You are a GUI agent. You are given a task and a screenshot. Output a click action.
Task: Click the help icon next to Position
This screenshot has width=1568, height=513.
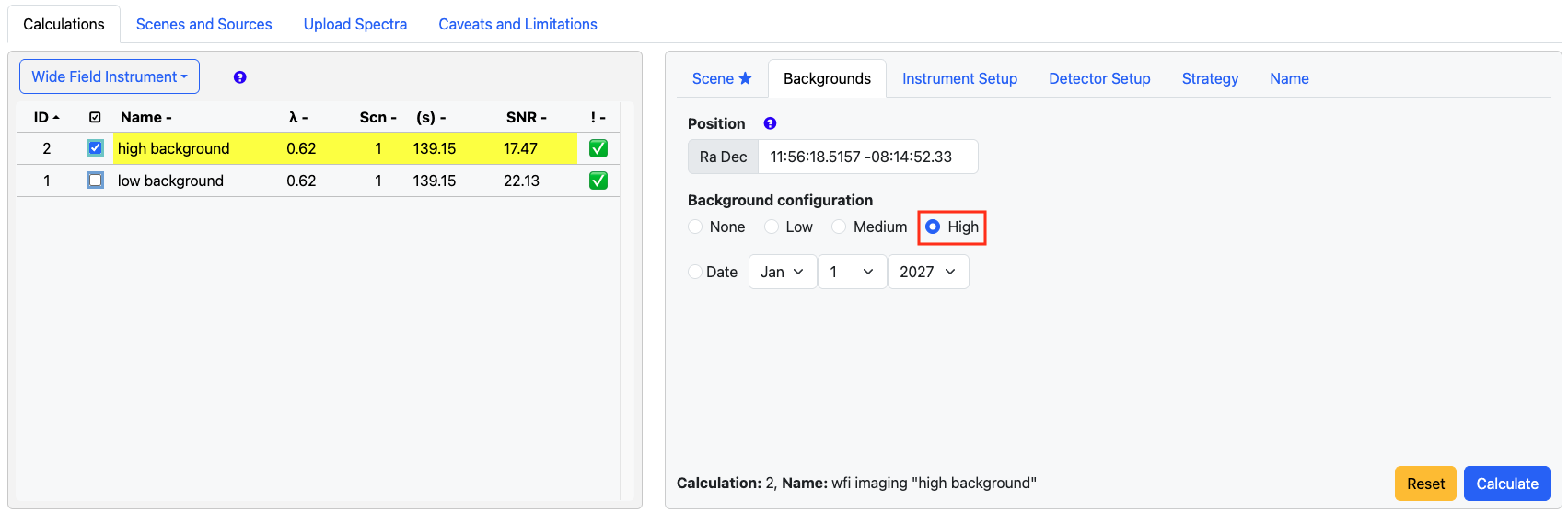tap(770, 123)
